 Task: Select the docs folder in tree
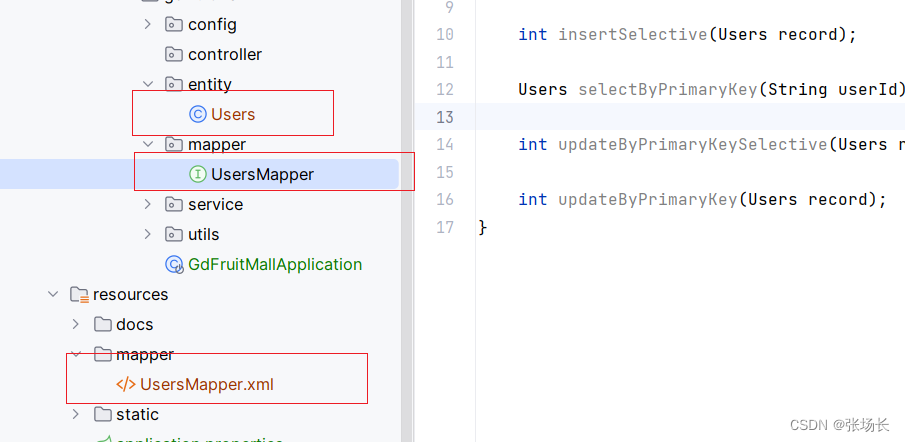pyautogui.click(x=134, y=324)
